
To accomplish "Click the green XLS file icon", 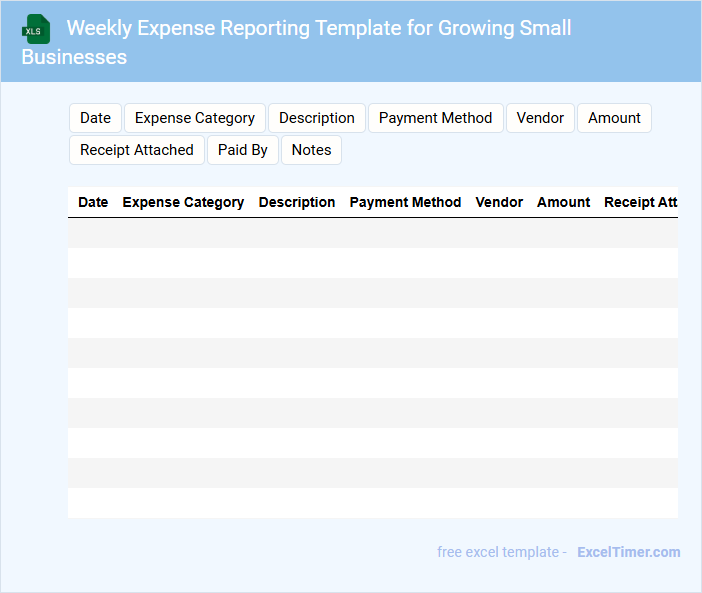I will (x=36, y=29).
